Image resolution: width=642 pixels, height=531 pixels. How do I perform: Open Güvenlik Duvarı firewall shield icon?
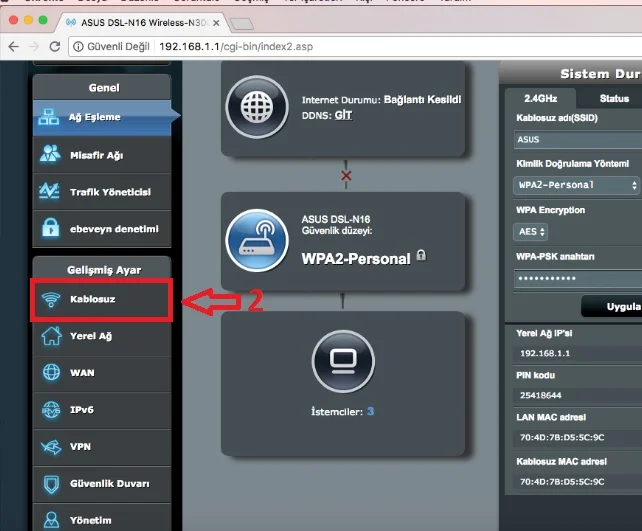click(50, 484)
